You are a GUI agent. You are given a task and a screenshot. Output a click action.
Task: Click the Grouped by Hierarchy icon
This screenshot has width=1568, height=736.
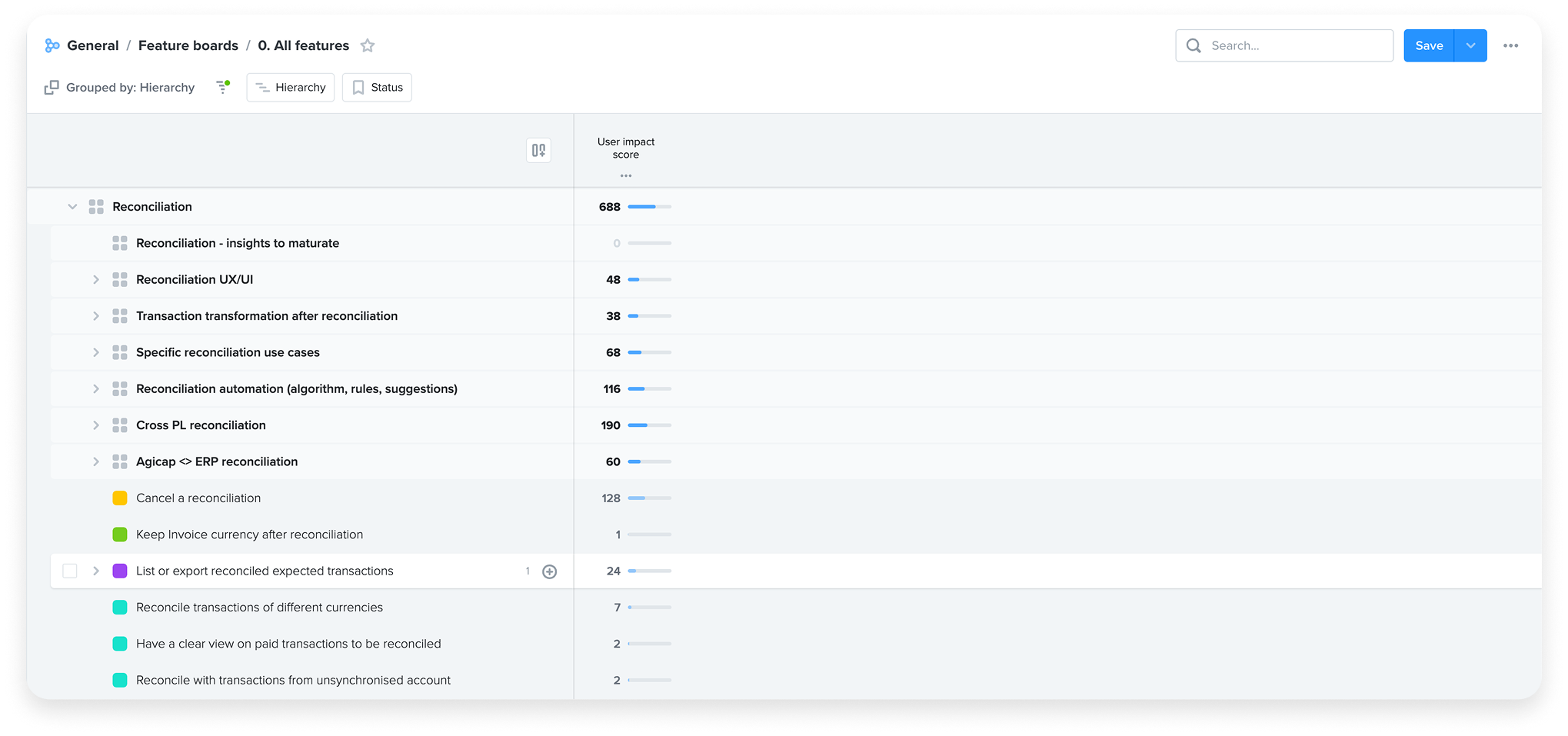(x=52, y=88)
